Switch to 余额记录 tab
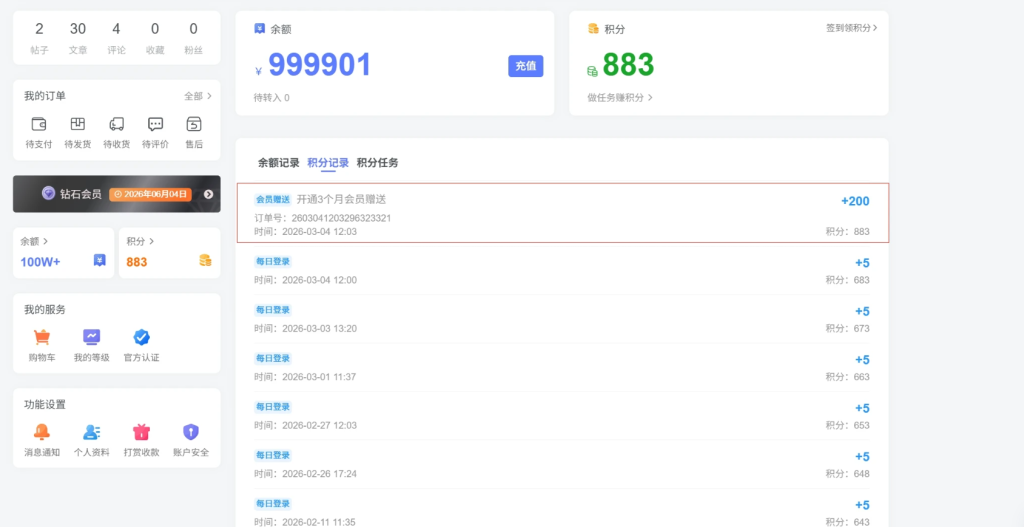Image resolution: width=1024 pixels, height=527 pixels. click(x=279, y=163)
